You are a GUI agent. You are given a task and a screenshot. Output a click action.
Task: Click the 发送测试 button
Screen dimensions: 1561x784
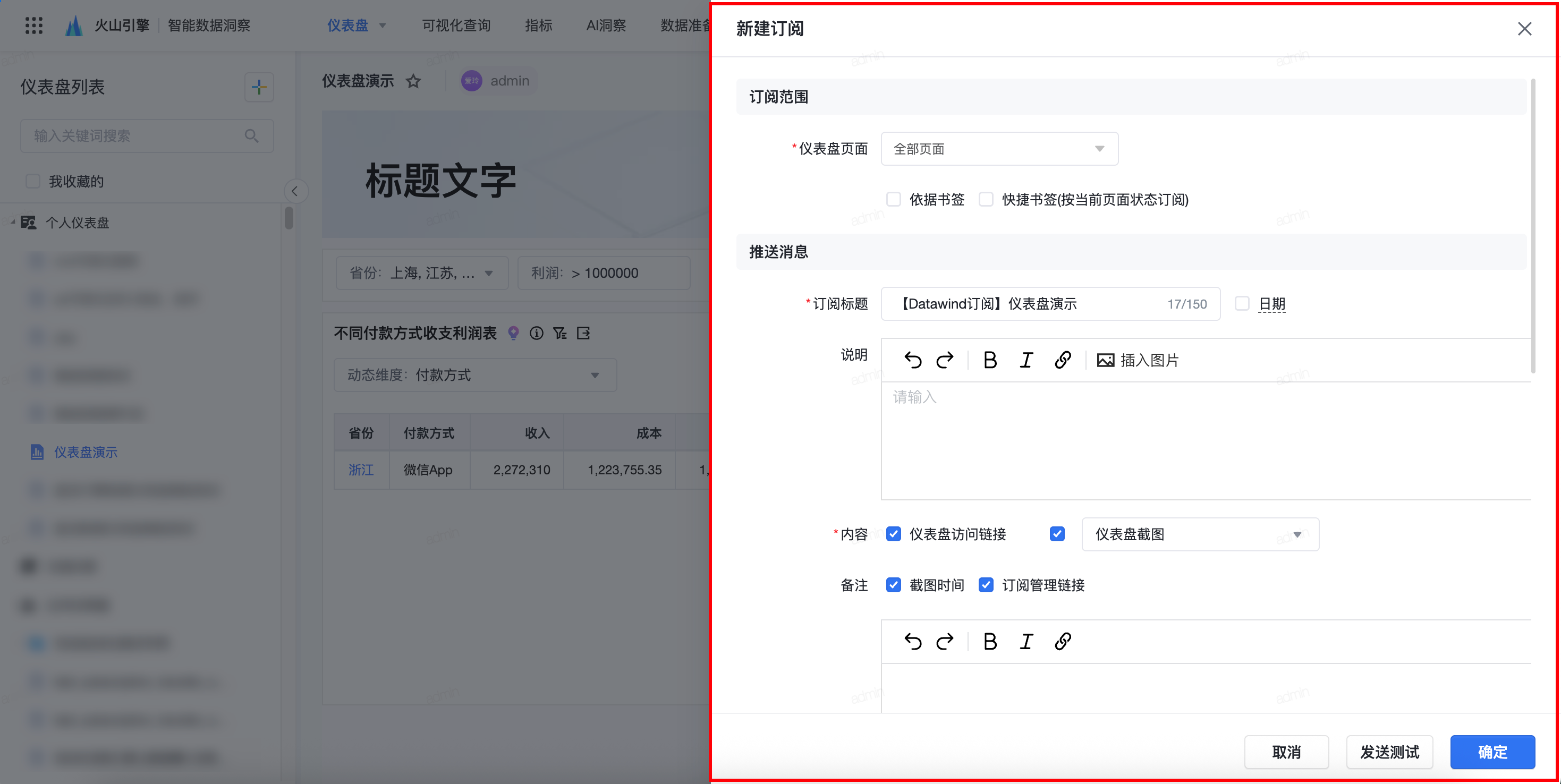click(x=1389, y=752)
